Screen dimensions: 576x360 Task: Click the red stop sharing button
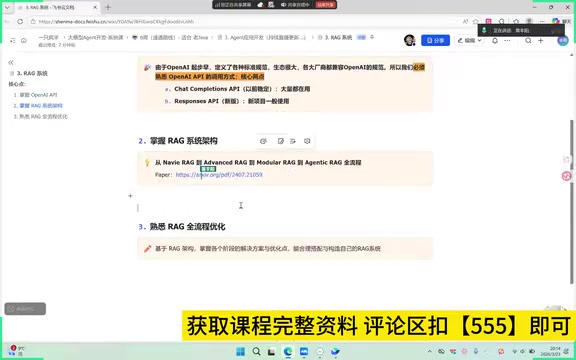(x=325, y=5)
